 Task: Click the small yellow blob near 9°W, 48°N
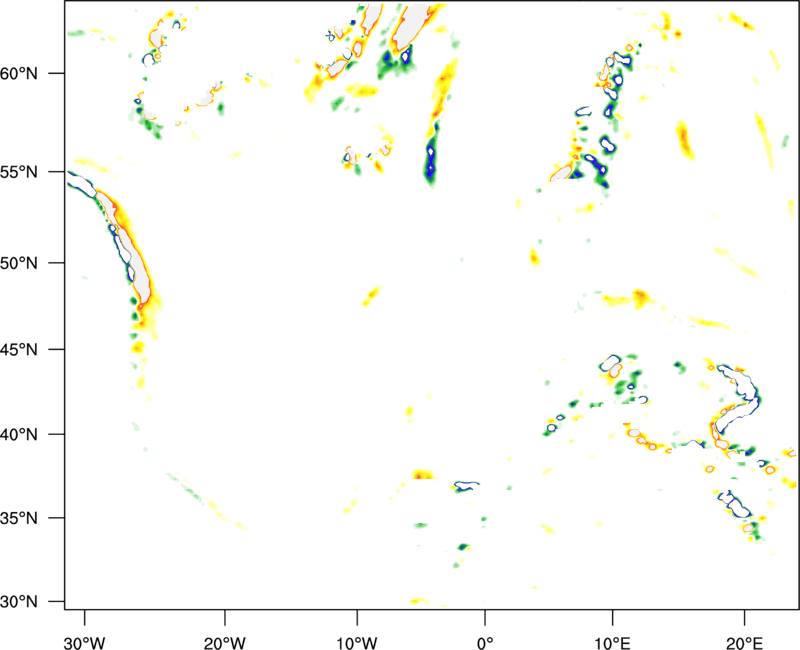pos(374,294)
